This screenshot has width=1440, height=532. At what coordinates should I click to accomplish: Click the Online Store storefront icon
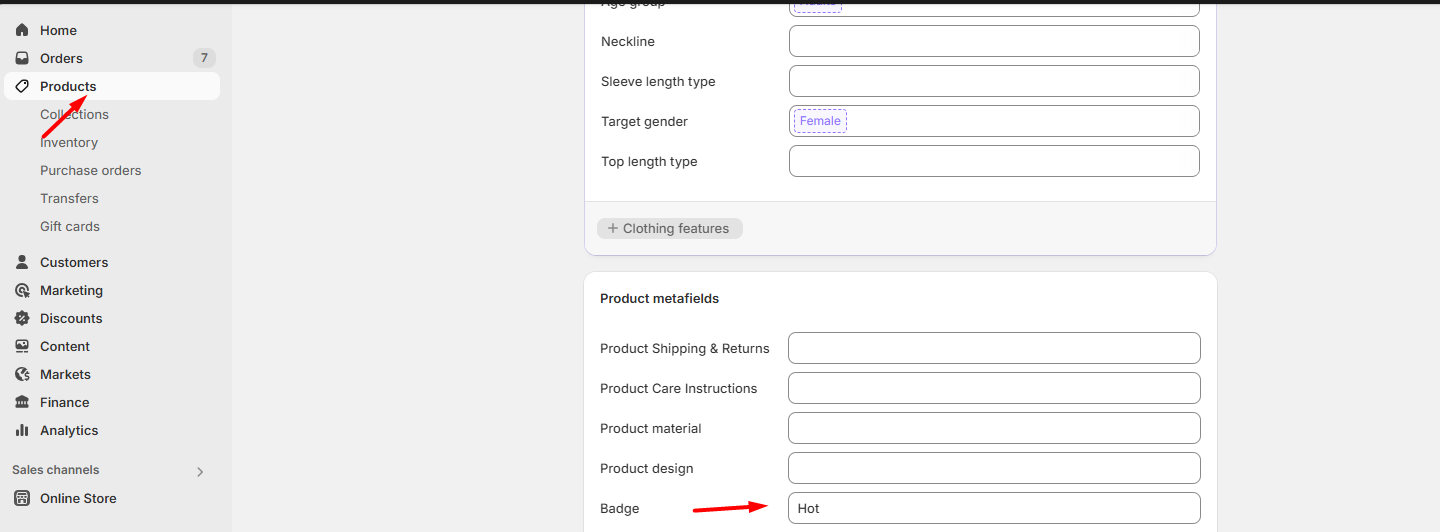[22, 498]
